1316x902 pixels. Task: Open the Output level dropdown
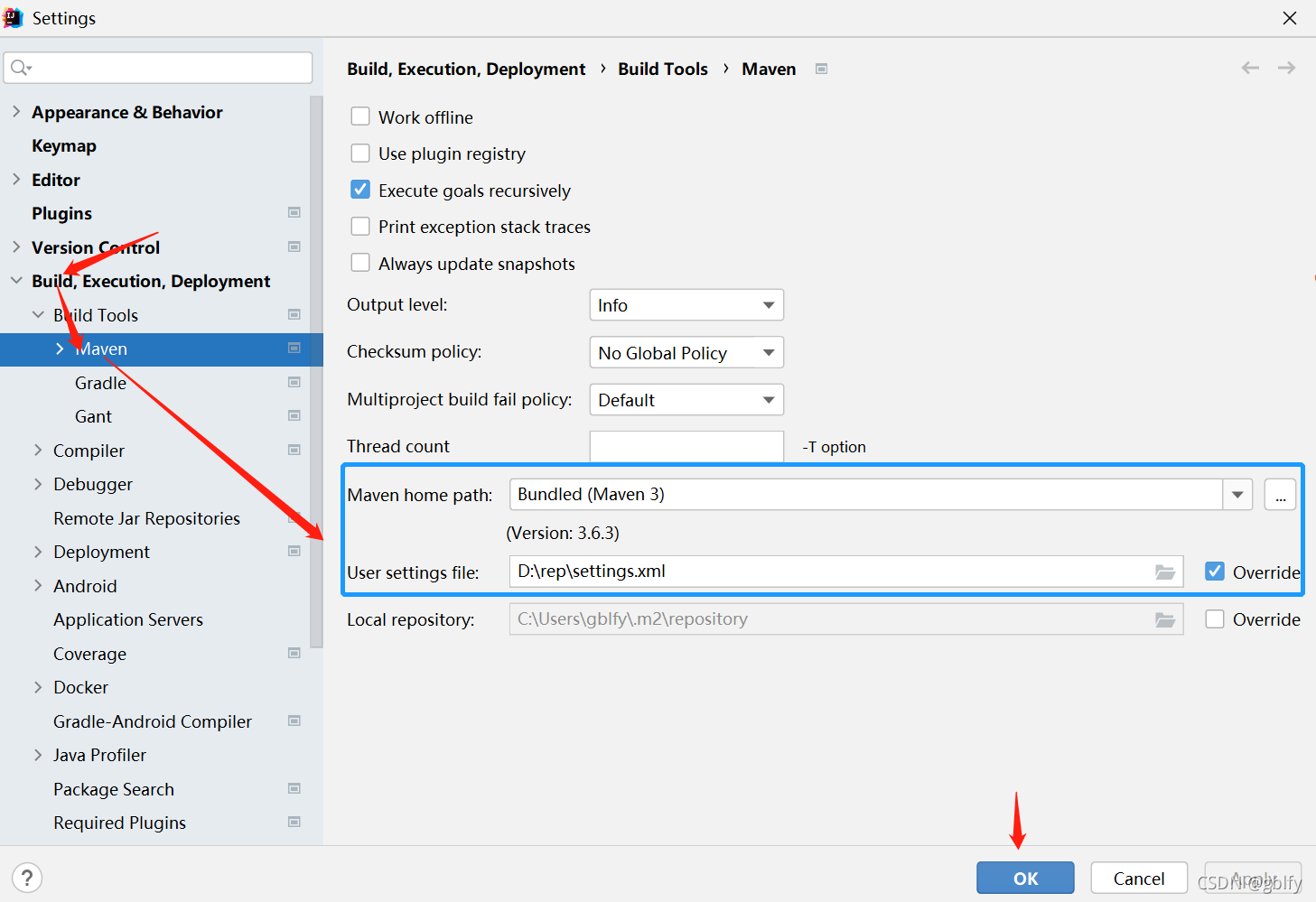[x=686, y=305]
